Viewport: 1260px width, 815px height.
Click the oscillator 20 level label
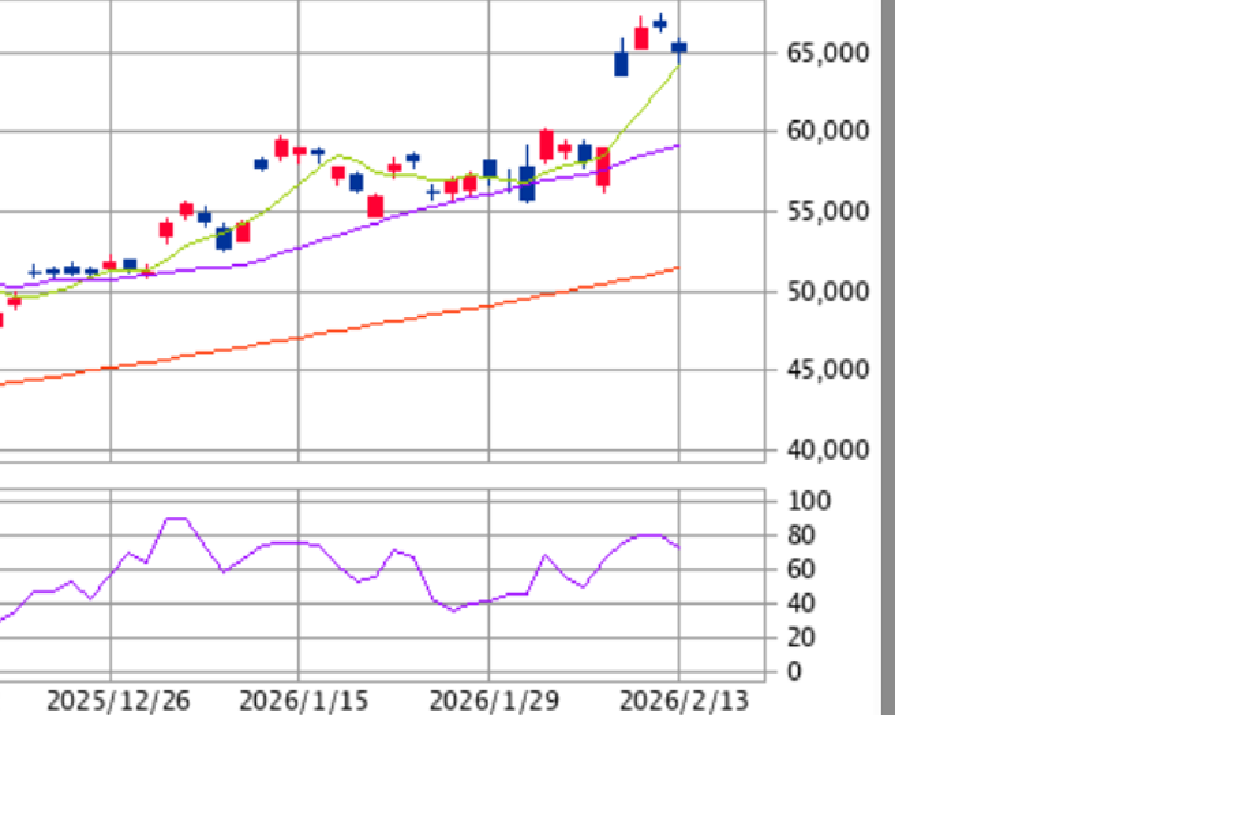point(803,637)
